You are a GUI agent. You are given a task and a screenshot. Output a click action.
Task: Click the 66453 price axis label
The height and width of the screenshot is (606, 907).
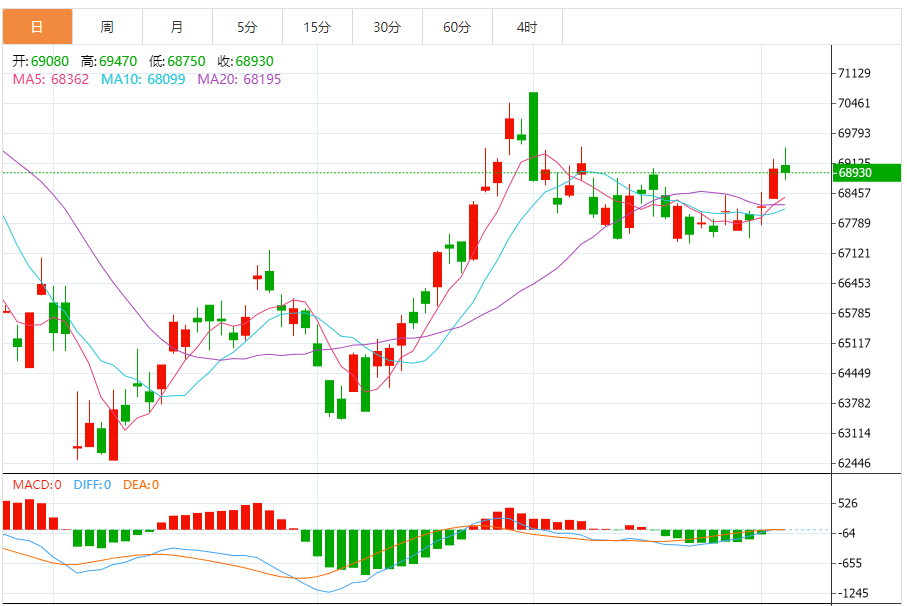[x=854, y=283]
